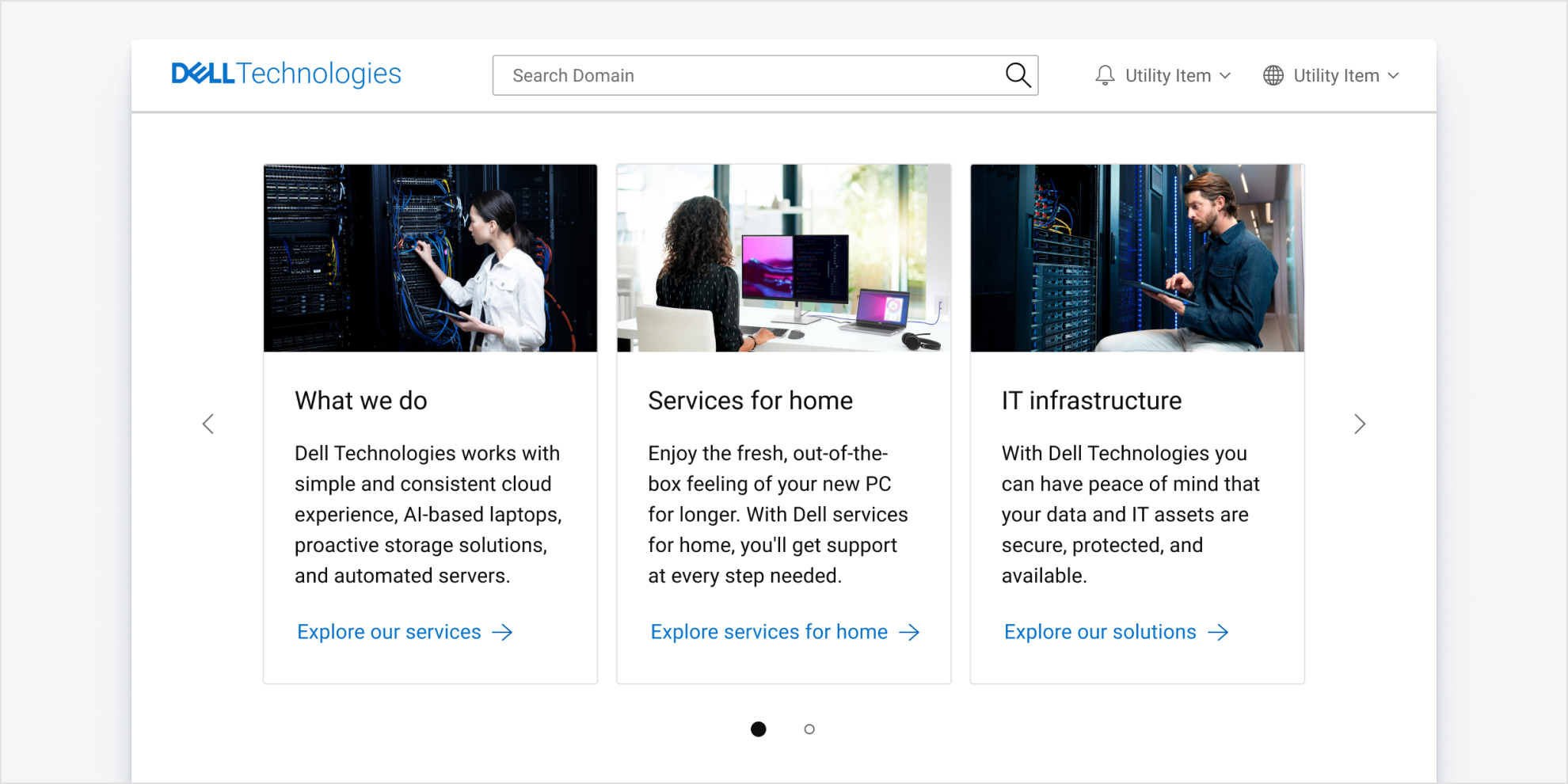Viewport: 1568px width, 784px height.
Task: Click the What we do card heading
Action: point(360,401)
